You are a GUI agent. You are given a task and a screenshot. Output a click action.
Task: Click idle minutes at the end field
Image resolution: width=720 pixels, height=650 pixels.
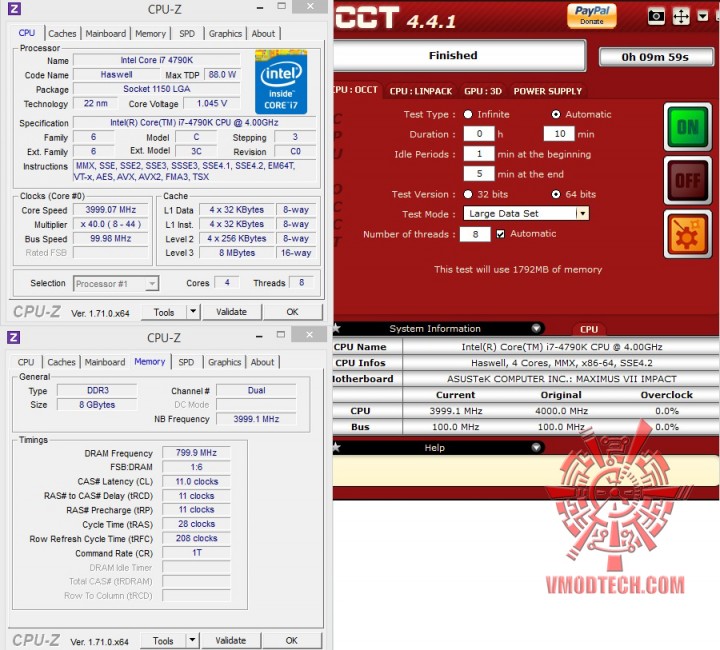(x=479, y=174)
